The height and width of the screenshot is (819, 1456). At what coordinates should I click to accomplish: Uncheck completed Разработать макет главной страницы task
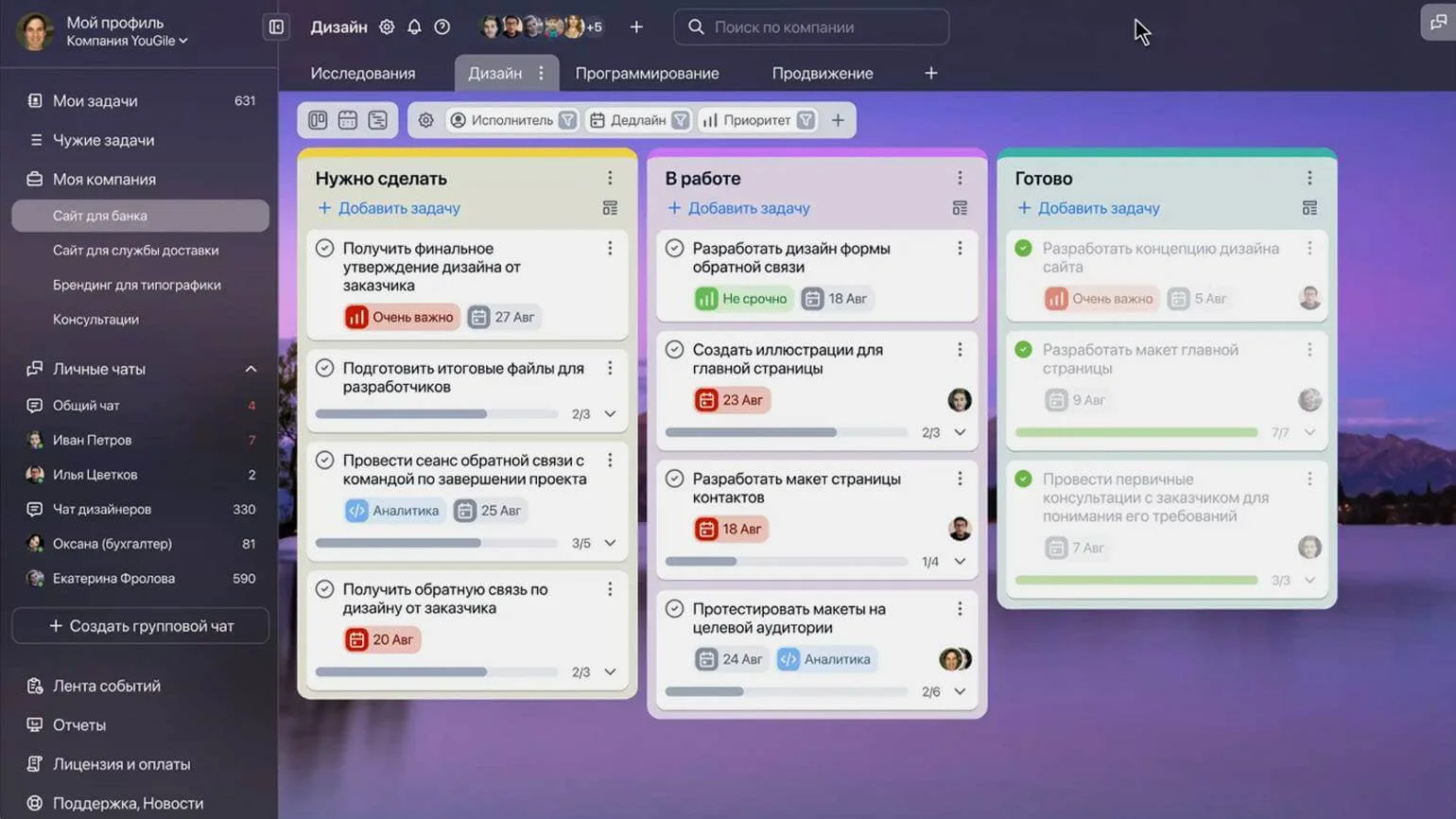click(1023, 349)
